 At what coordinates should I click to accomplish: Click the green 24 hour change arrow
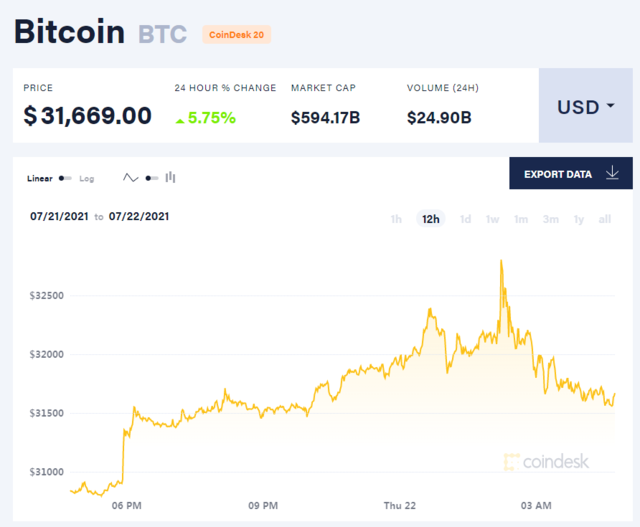180,119
